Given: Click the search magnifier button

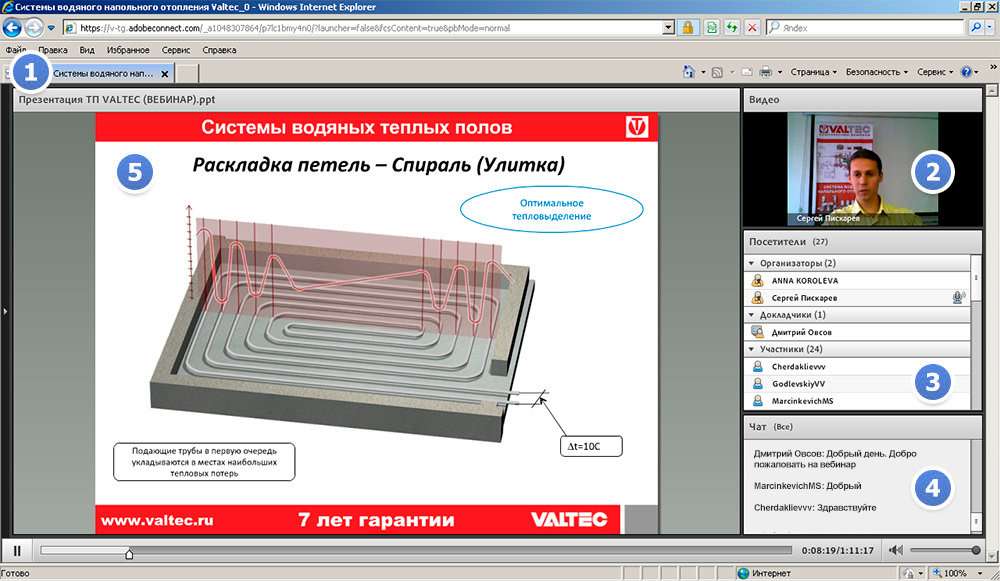Looking at the screenshot, I should (x=975, y=28).
